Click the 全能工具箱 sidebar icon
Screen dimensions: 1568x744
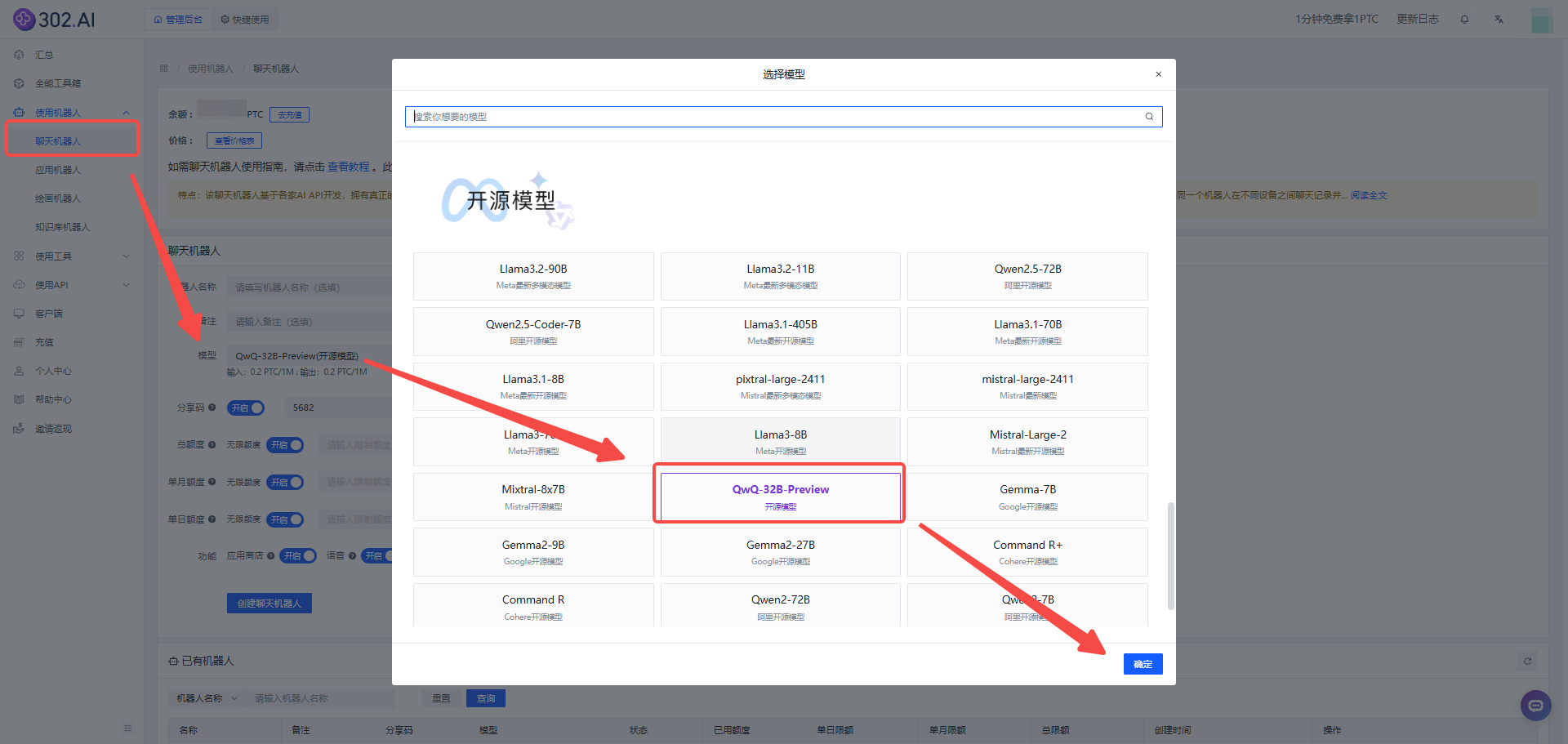pyautogui.click(x=19, y=83)
